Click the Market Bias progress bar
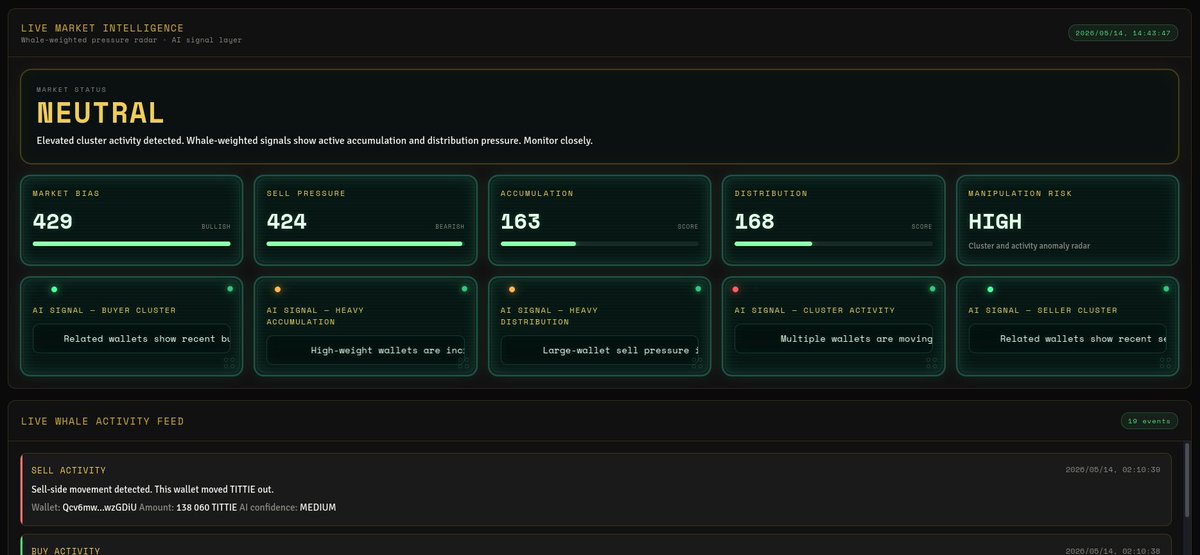This screenshot has height=555, width=1200. [x=132, y=243]
